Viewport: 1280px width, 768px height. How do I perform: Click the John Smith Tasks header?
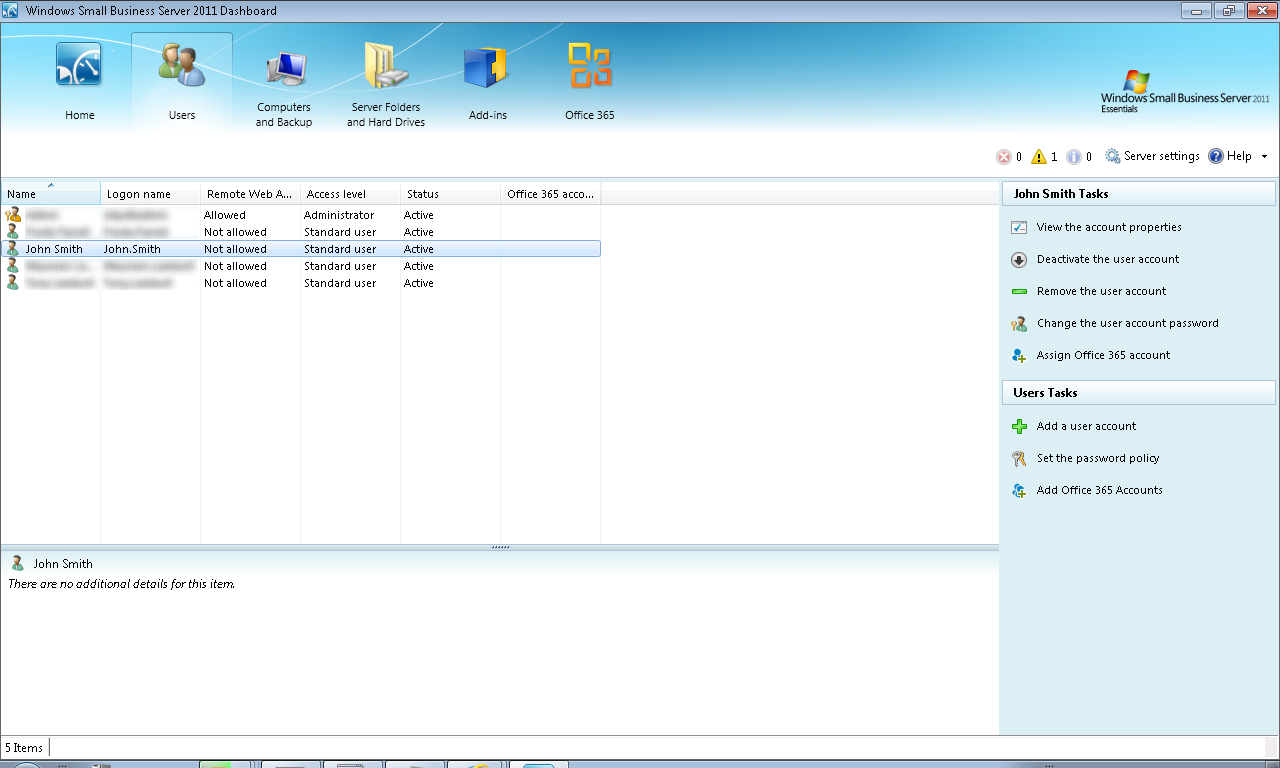coord(1139,194)
